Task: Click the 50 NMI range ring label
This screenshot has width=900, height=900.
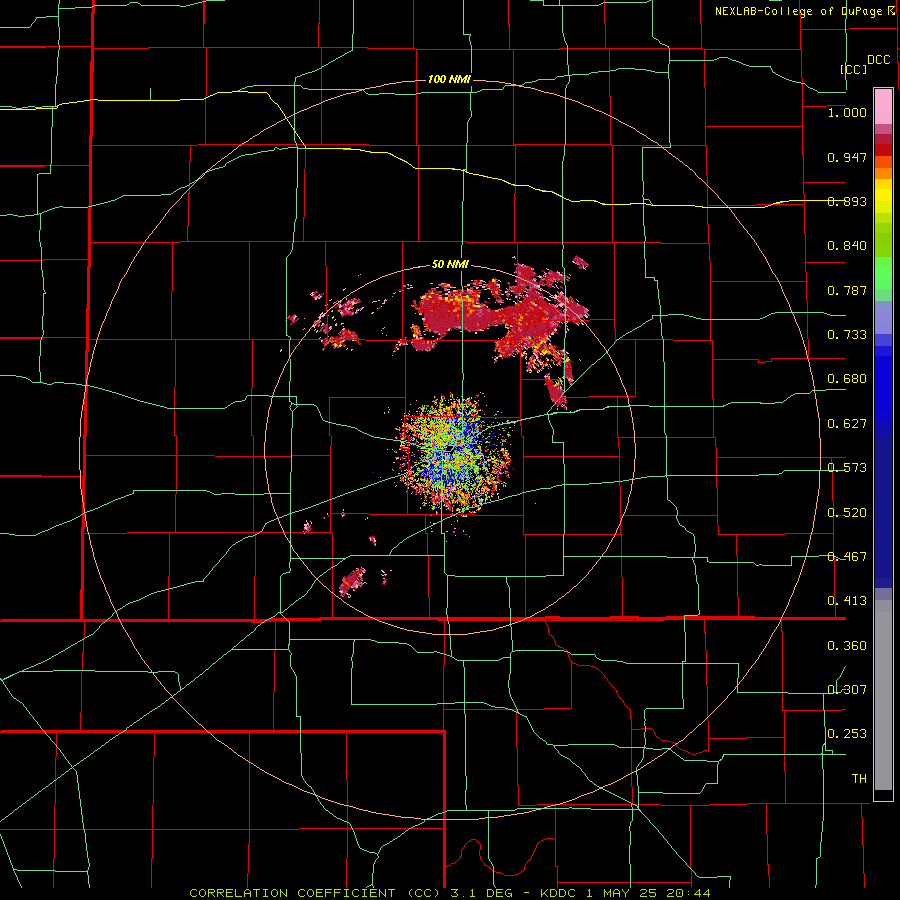Action: point(450,265)
